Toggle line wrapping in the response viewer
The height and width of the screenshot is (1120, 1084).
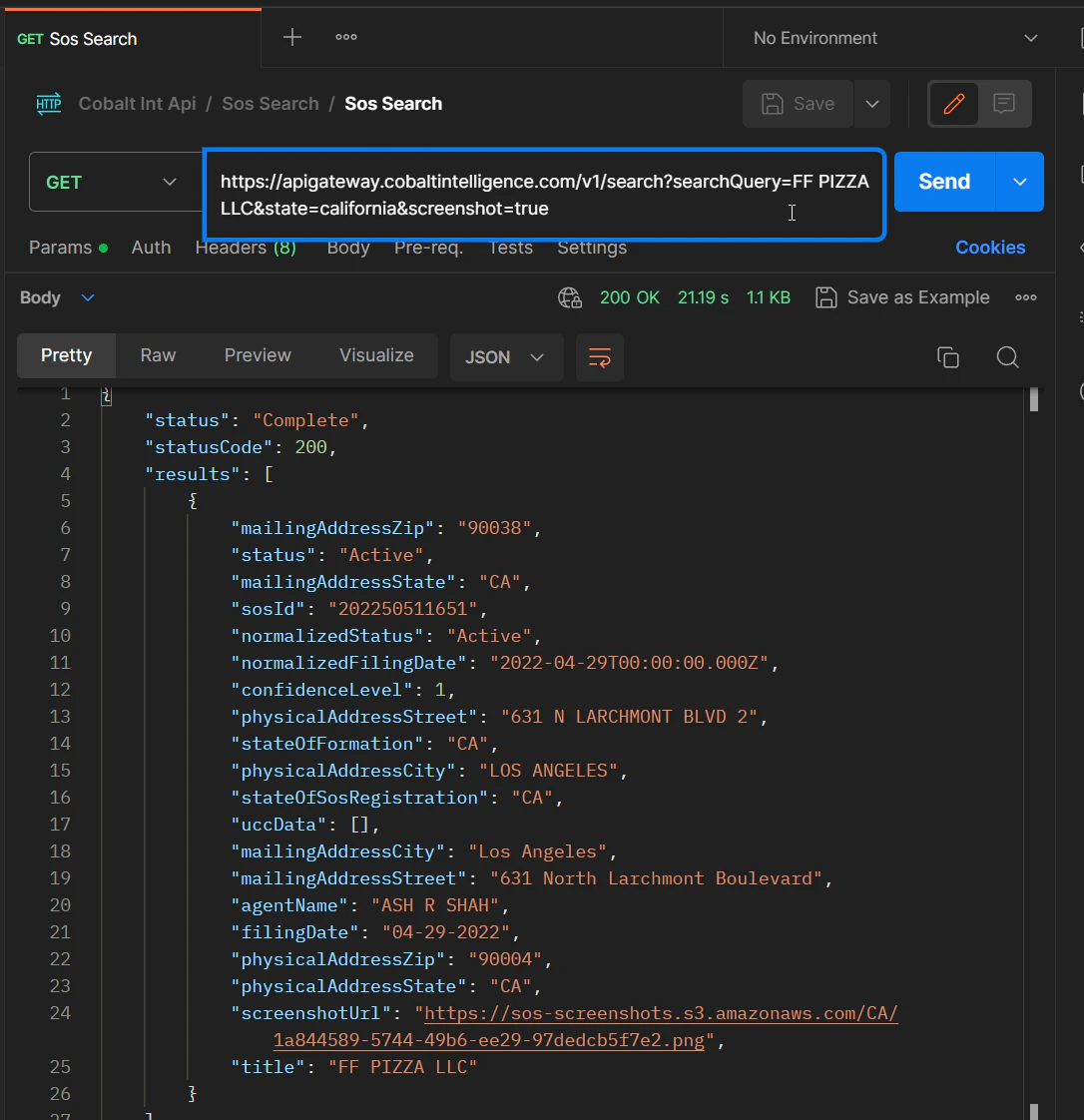pos(599,356)
